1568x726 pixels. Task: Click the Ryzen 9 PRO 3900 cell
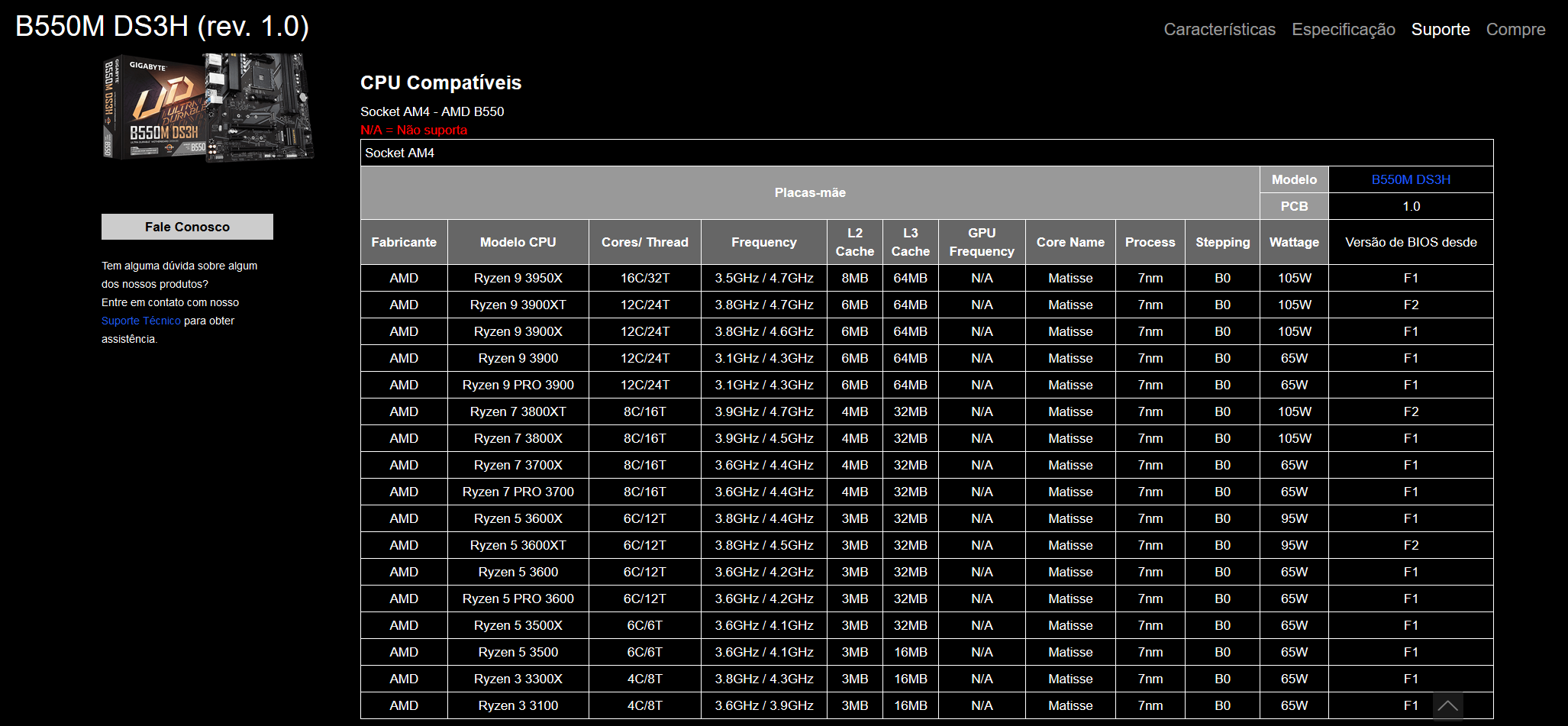click(518, 385)
